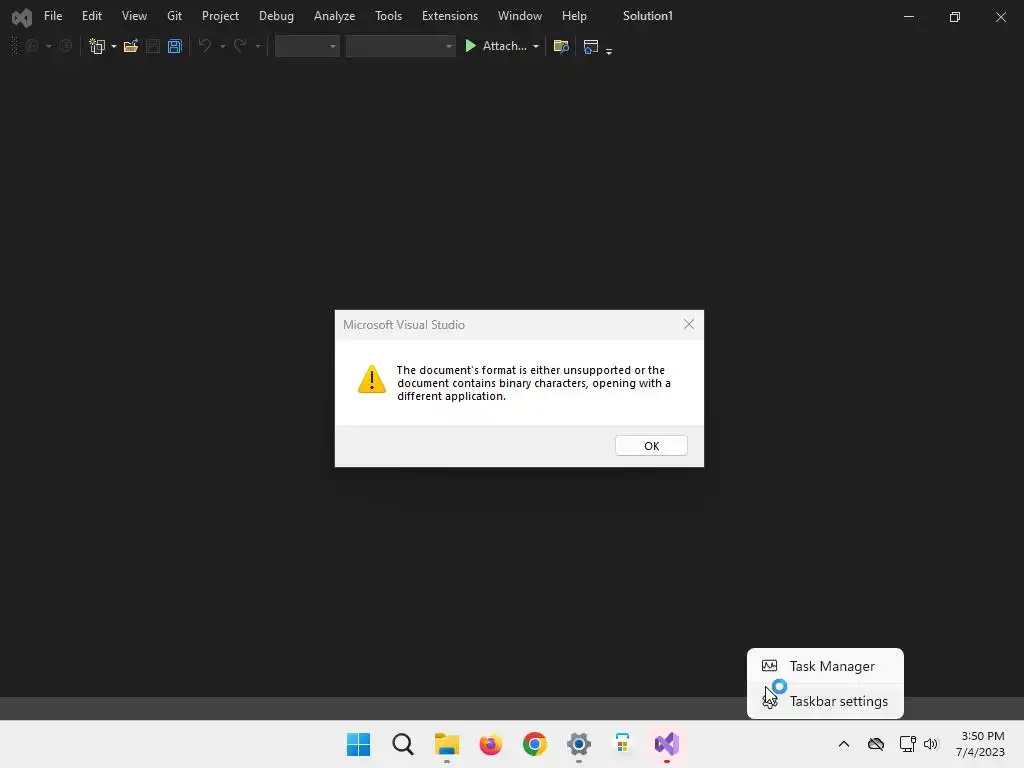Click OK in the warning dialog

[651, 445]
